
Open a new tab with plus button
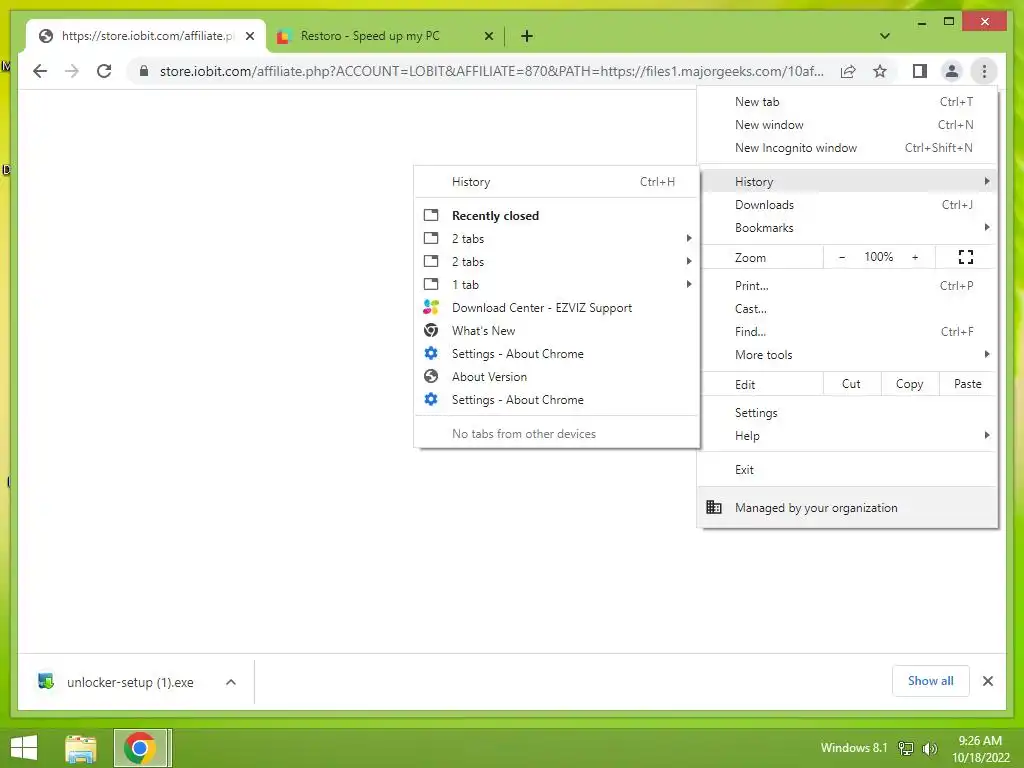[527, 36]
